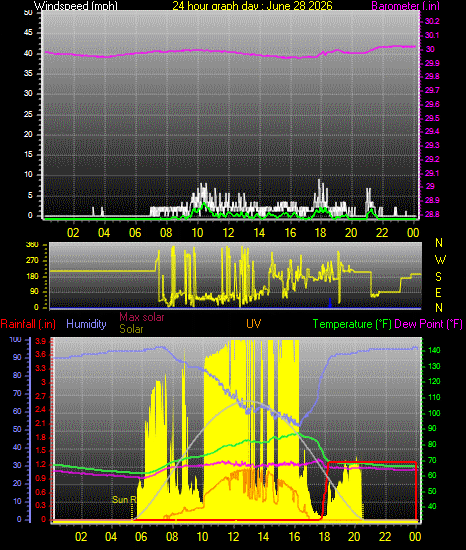The image size is (466, 550).
Task: Click the orange 'UV' legend label
Action: click(x=253, y=324)
